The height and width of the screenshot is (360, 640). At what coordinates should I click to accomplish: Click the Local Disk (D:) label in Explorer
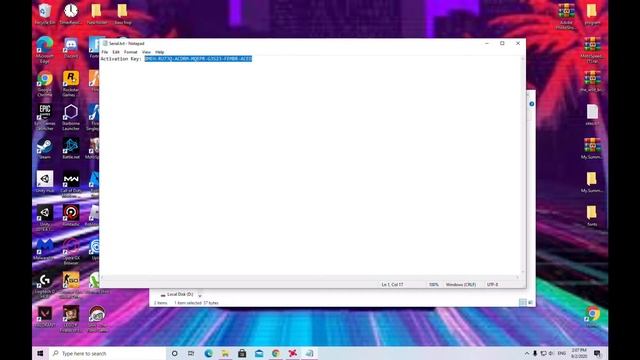click(x=180, y=294)
